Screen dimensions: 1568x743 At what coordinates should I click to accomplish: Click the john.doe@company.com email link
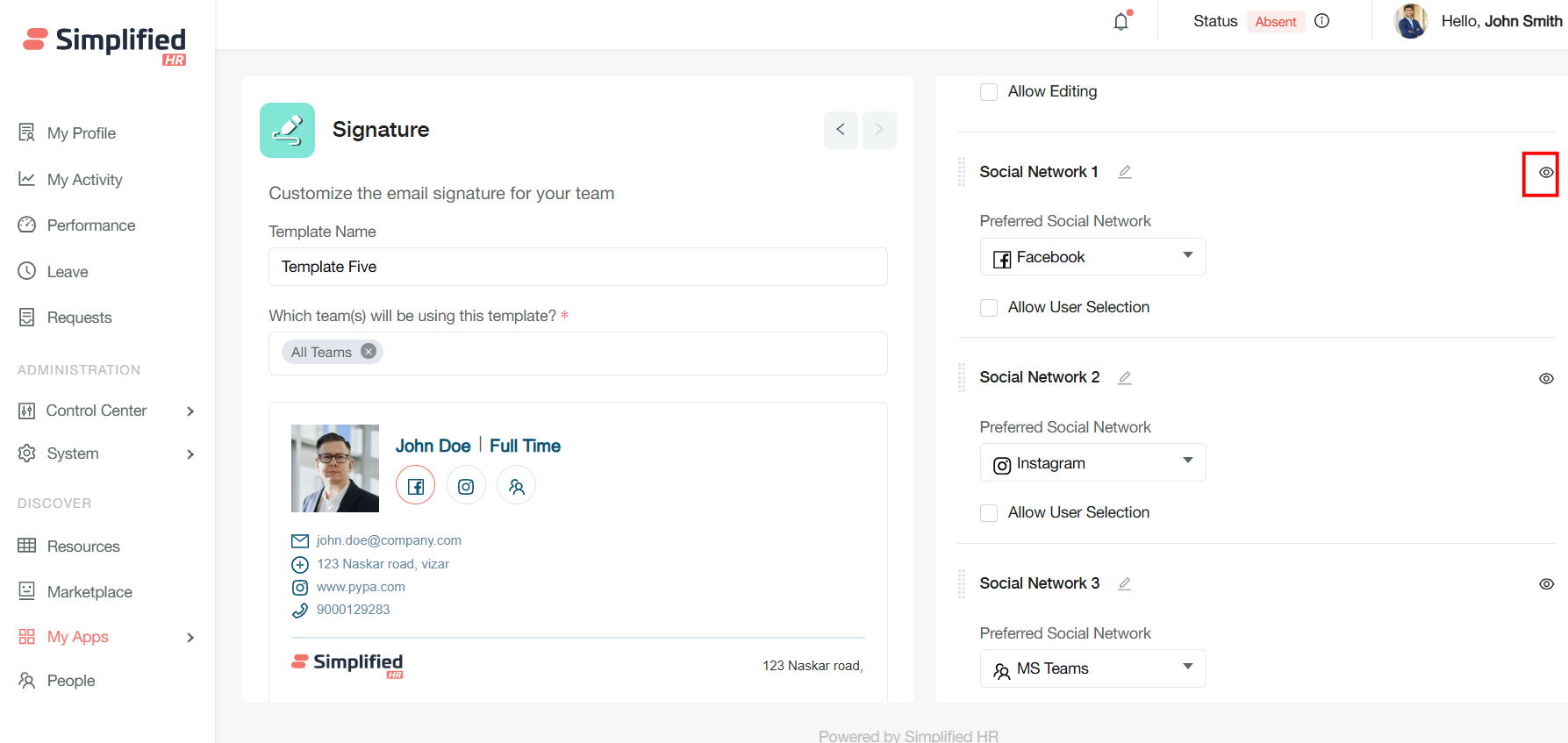tap(389, 540)
